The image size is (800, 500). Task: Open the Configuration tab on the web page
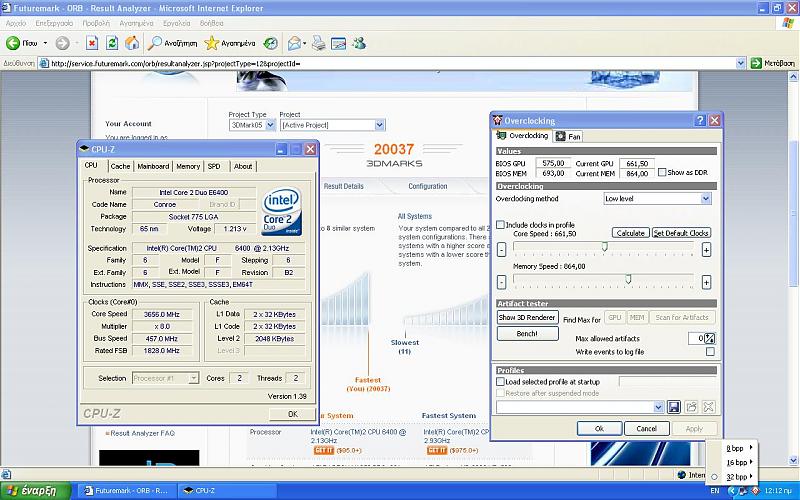coord(428,186)
